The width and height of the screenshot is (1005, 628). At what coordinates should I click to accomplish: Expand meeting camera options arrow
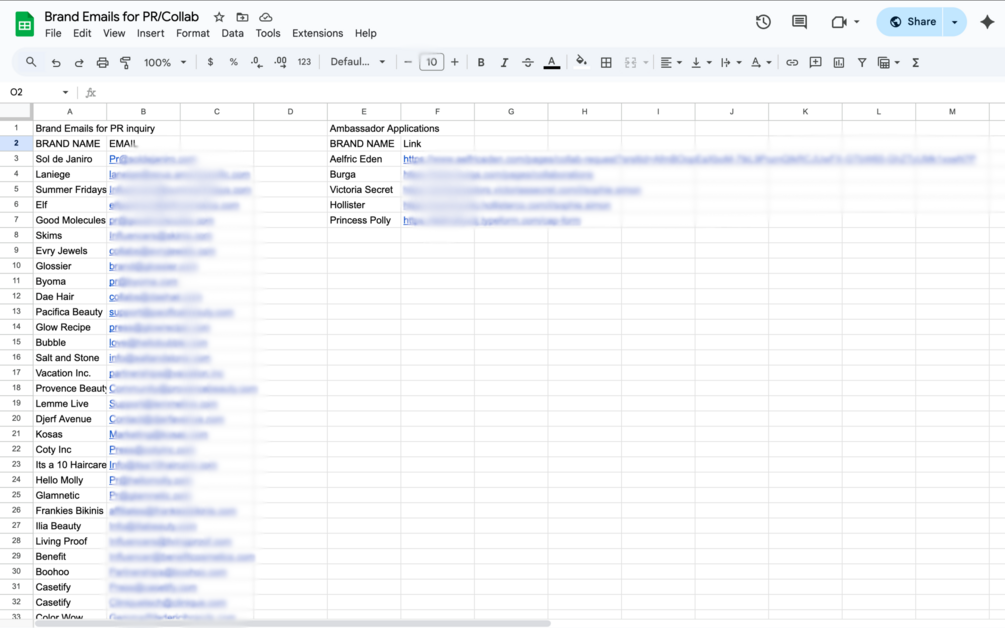tap(857, 22)
